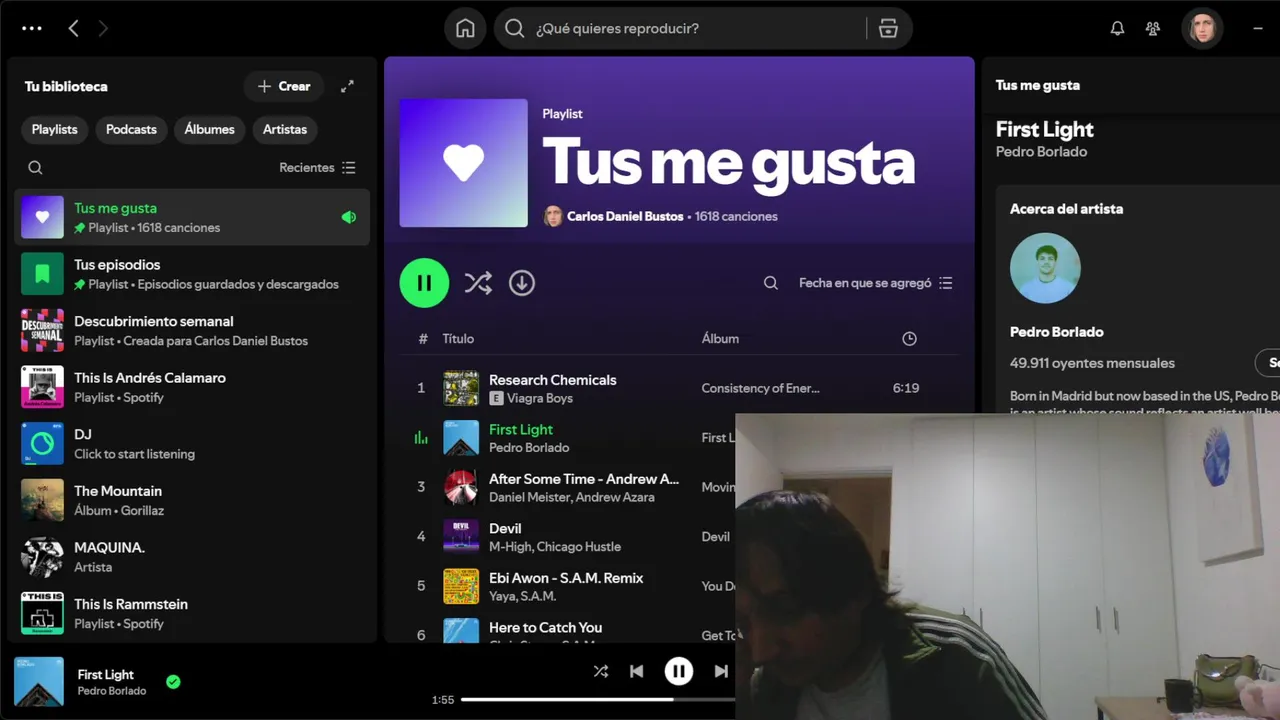1280x720 pixels.
Task: Open MAQUINA. artist in library
Action: [x=192, y=557]
